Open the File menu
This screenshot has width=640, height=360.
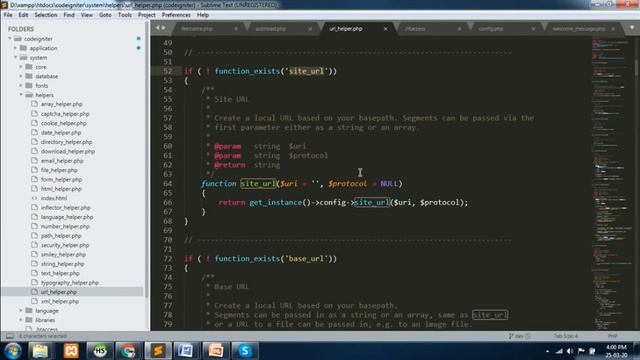coord(8,15)
